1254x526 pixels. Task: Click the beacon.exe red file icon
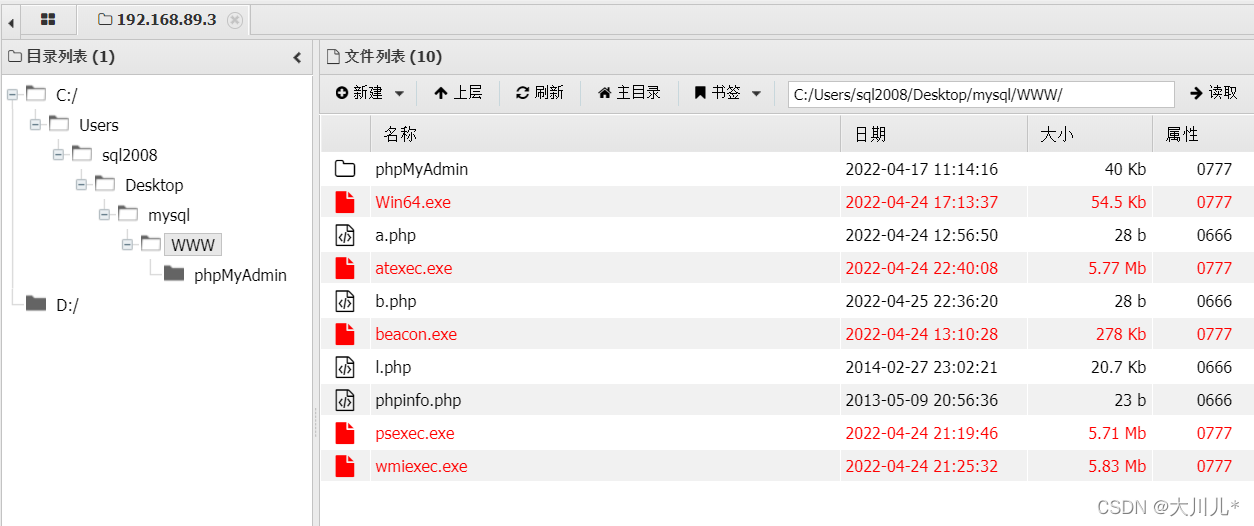345,334
